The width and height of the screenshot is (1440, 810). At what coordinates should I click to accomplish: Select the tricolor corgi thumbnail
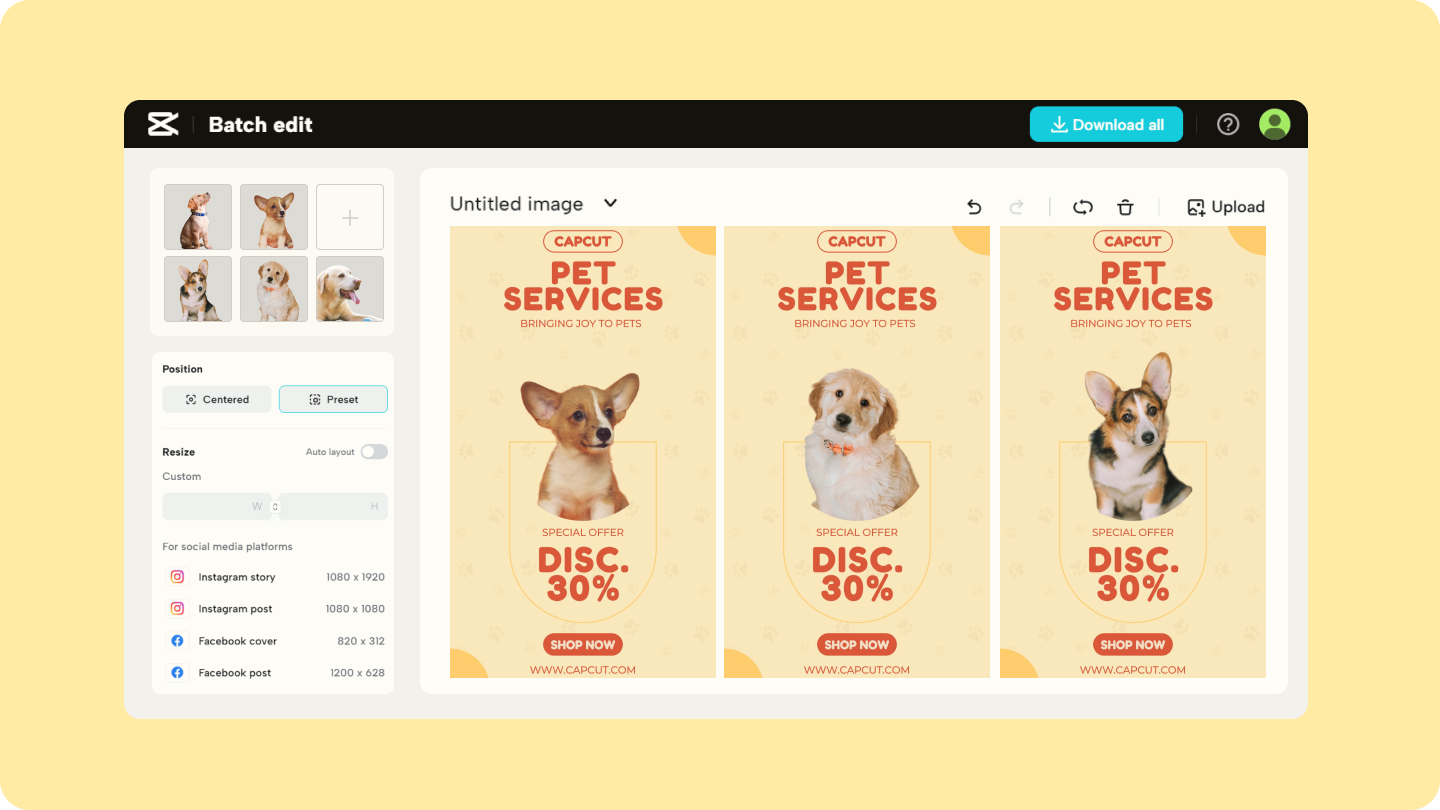click(198, 289)
